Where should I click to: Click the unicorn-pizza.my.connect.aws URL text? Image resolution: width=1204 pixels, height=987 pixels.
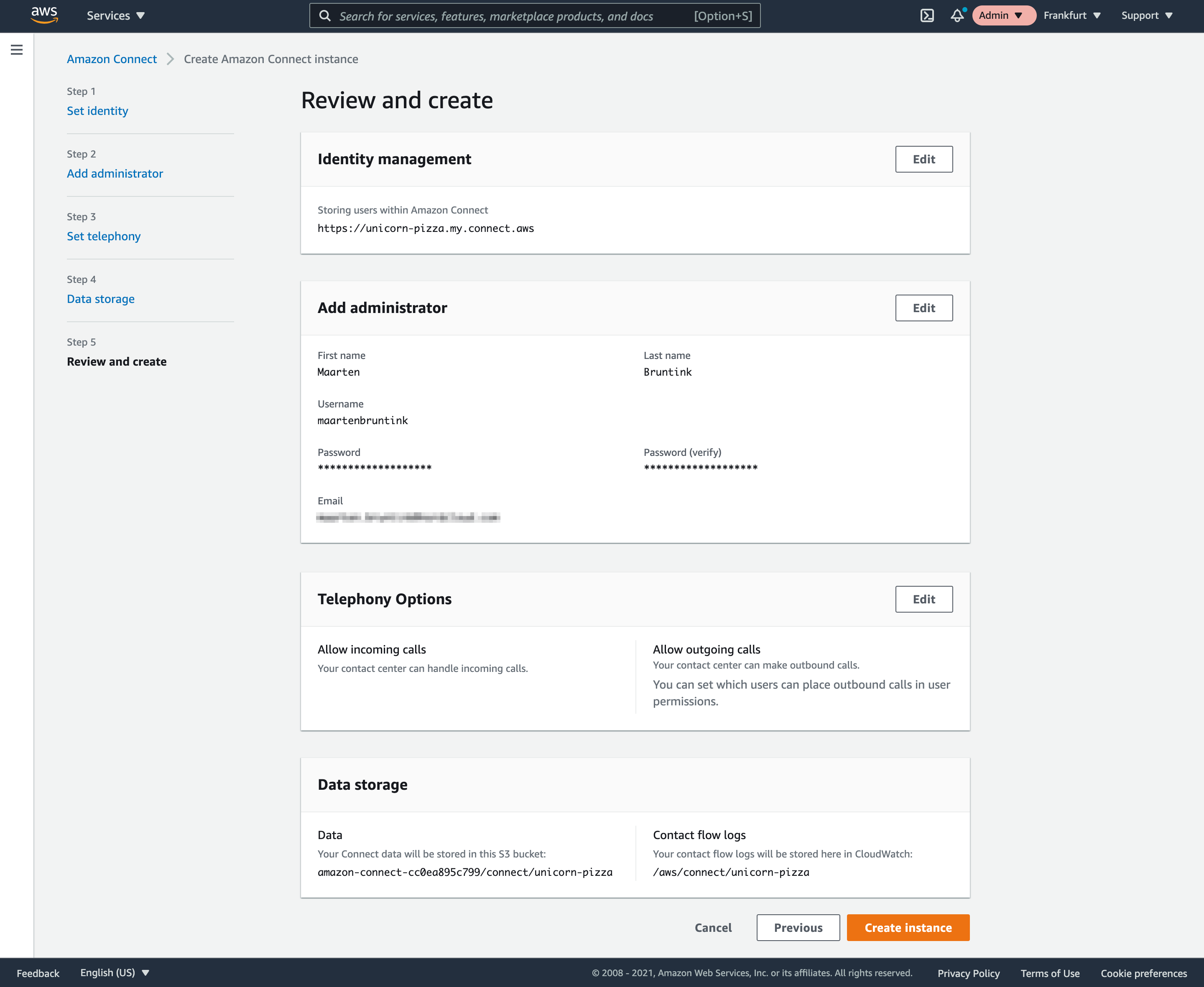[x=426, y=229]
